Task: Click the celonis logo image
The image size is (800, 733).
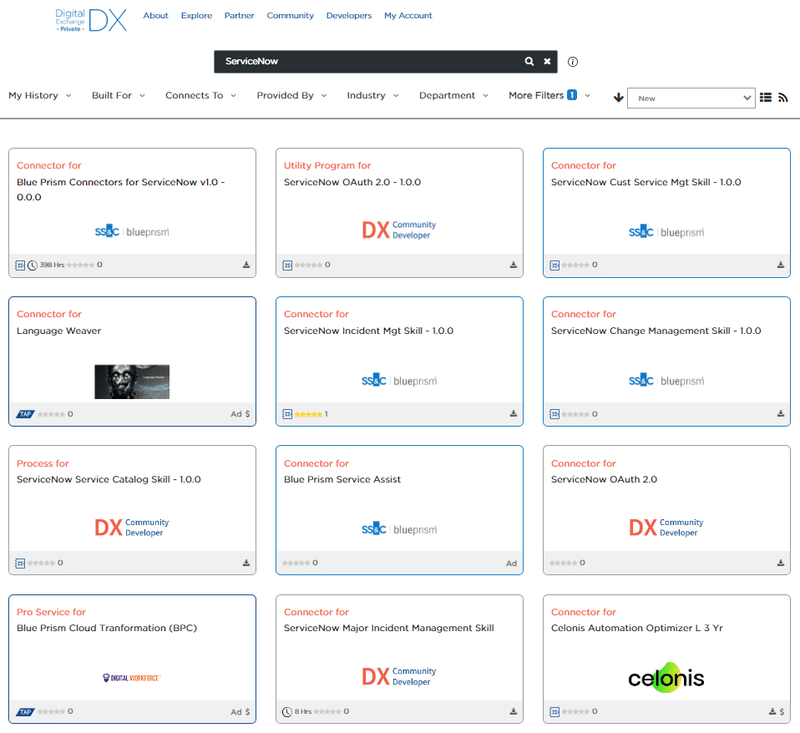Action: (x=666, y=678)
